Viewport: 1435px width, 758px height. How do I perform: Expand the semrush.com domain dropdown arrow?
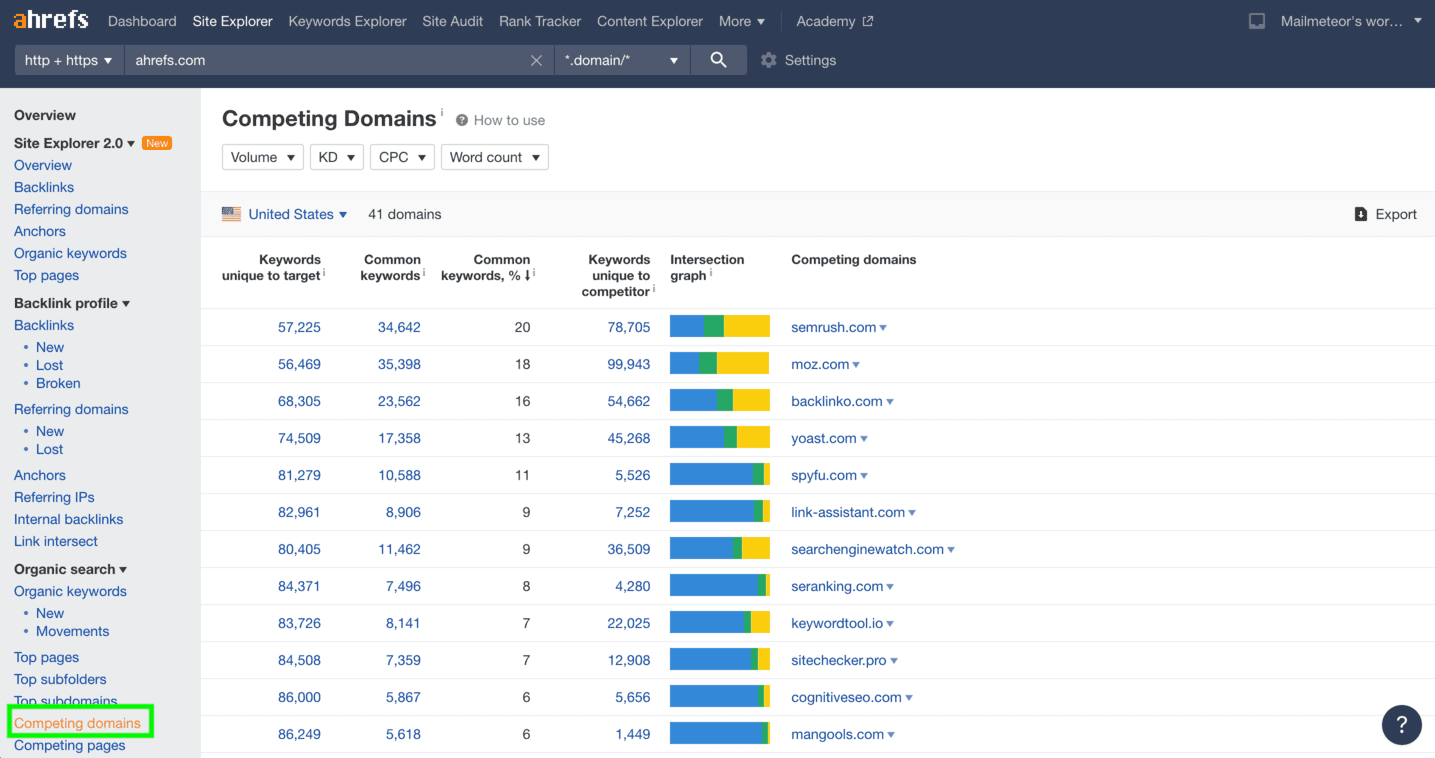[883, 328]
